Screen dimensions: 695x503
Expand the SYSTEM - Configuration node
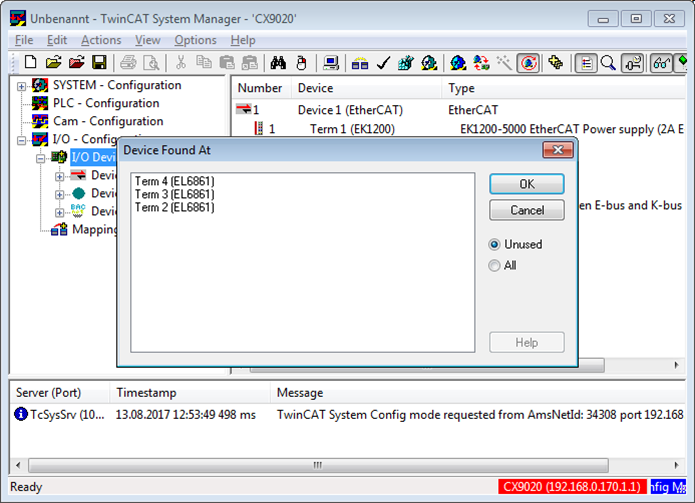[x=21, y=86]
